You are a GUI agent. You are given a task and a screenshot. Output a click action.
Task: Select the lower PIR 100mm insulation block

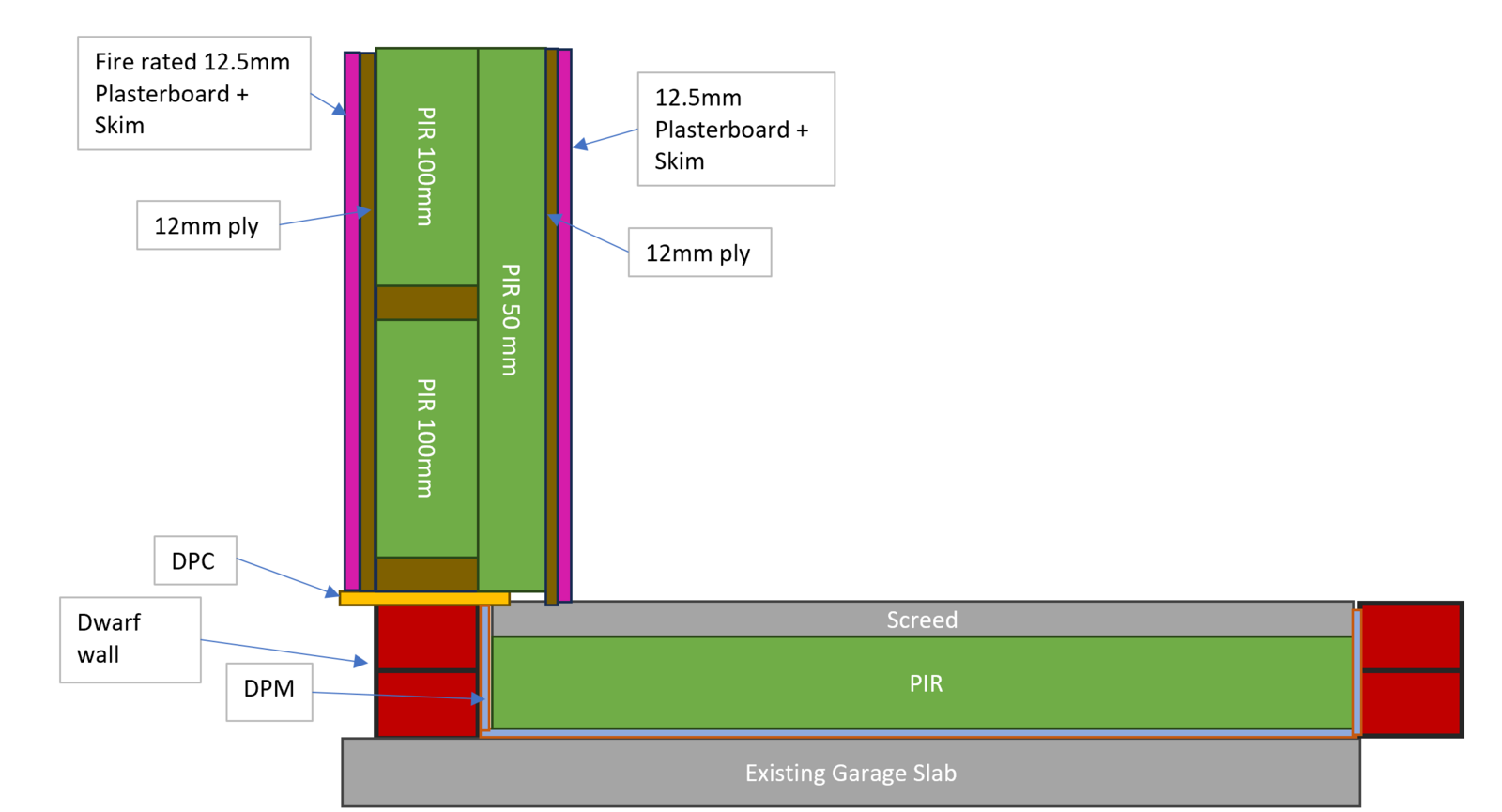pos(426,438)
